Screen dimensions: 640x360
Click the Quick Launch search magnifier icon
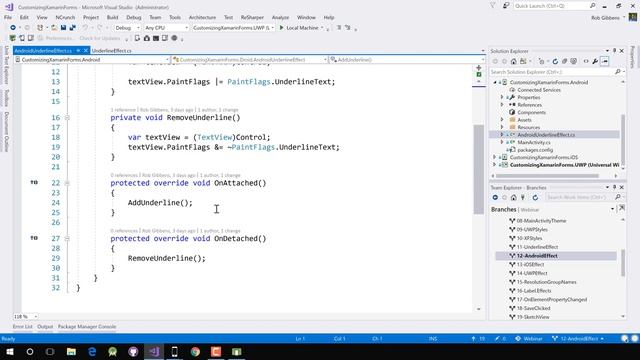[592, 6]
